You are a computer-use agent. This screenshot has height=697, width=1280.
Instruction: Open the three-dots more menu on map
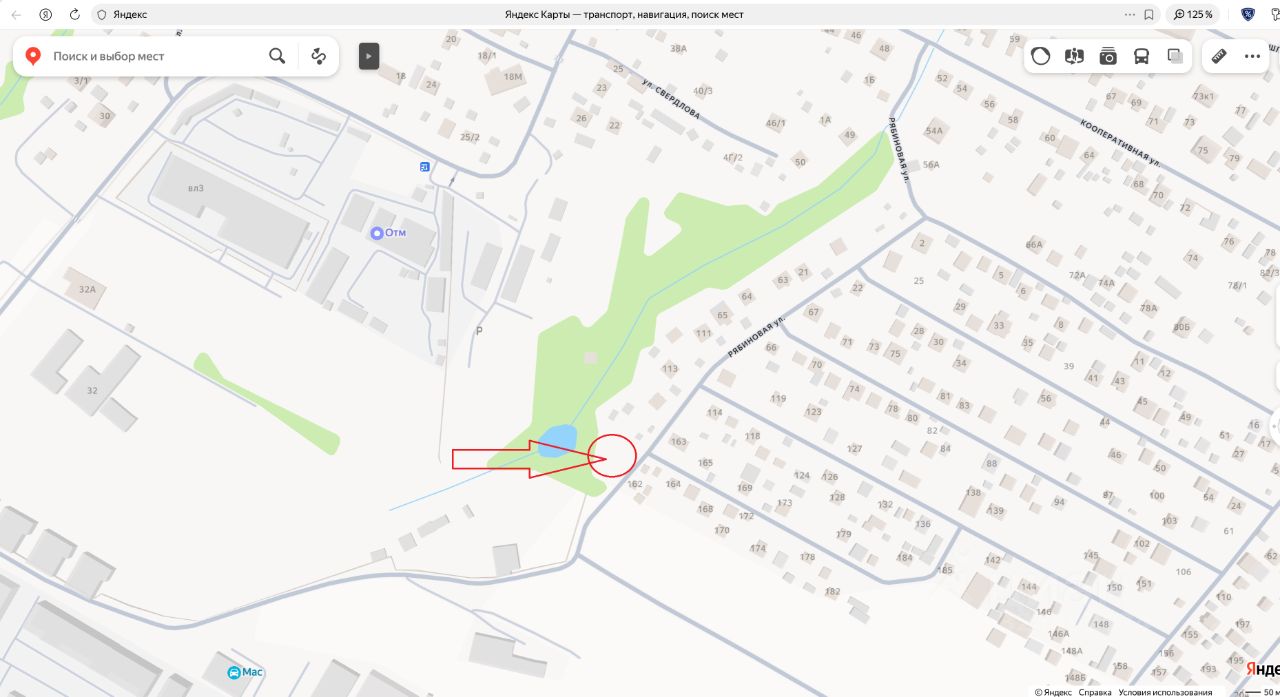coord(1252,56)
